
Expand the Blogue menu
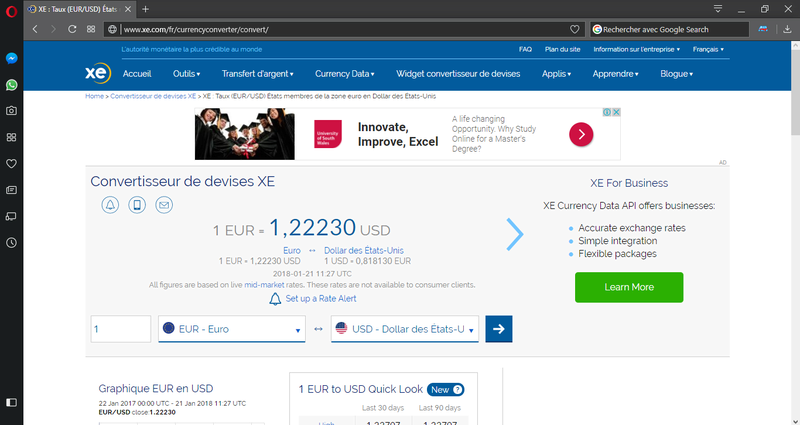point(677,74)
